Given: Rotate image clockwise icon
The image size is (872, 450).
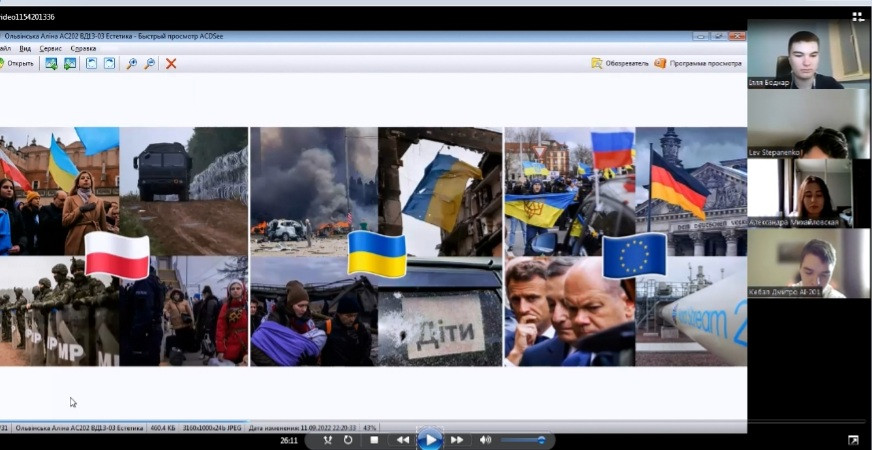Looking at the screenshot, I should click(x=110, y=63).
